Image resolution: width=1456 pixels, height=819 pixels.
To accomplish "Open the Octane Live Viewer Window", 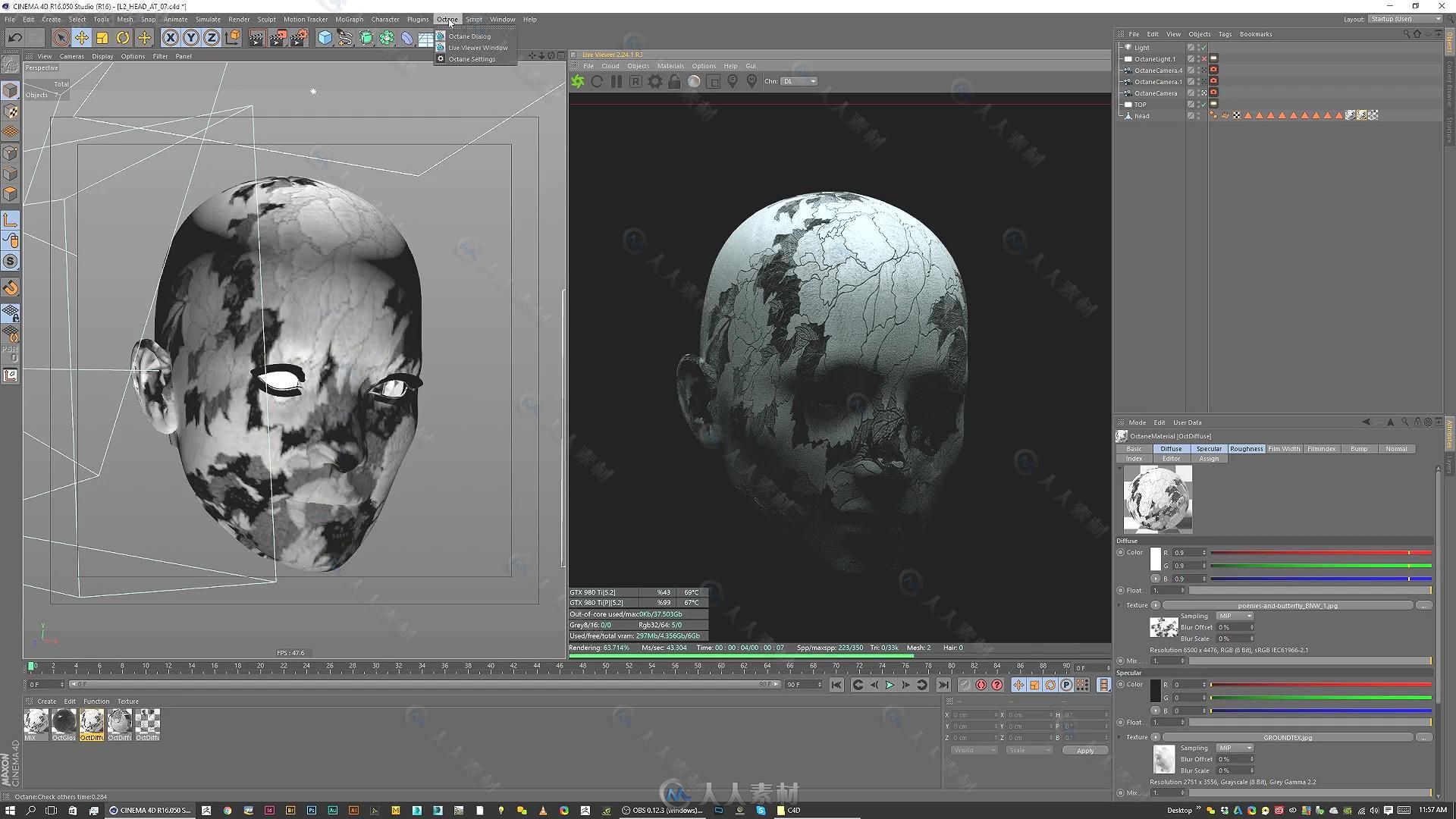I will tap(477, 47).
